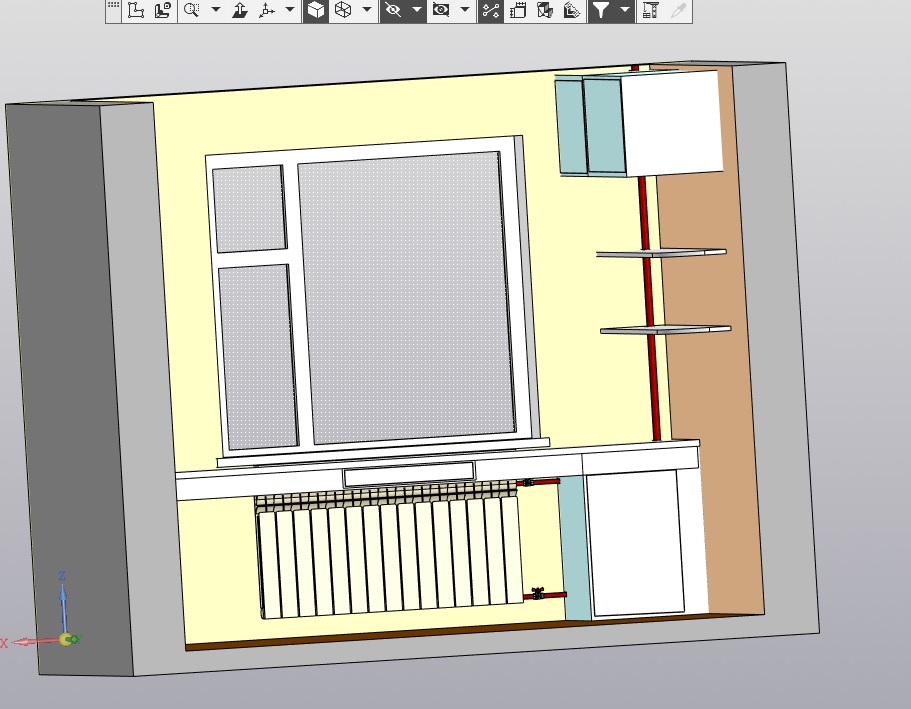Expand the display mode dropdown arrow
The image size is (911, 709).
point(367,10)
